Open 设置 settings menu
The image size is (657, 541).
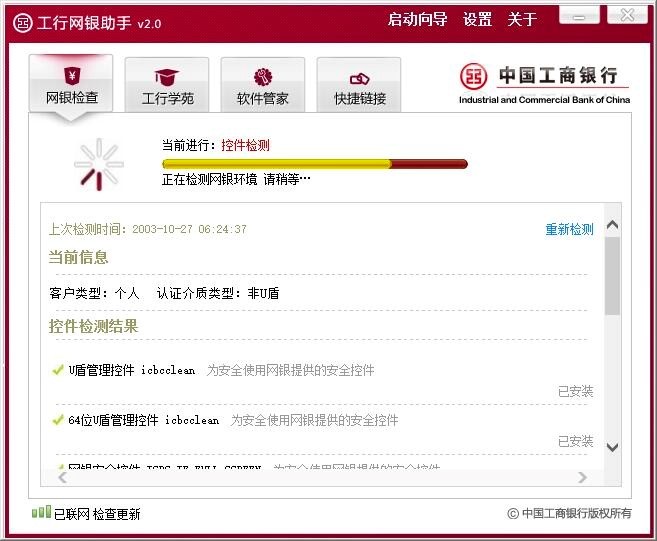tap(477, 19)
